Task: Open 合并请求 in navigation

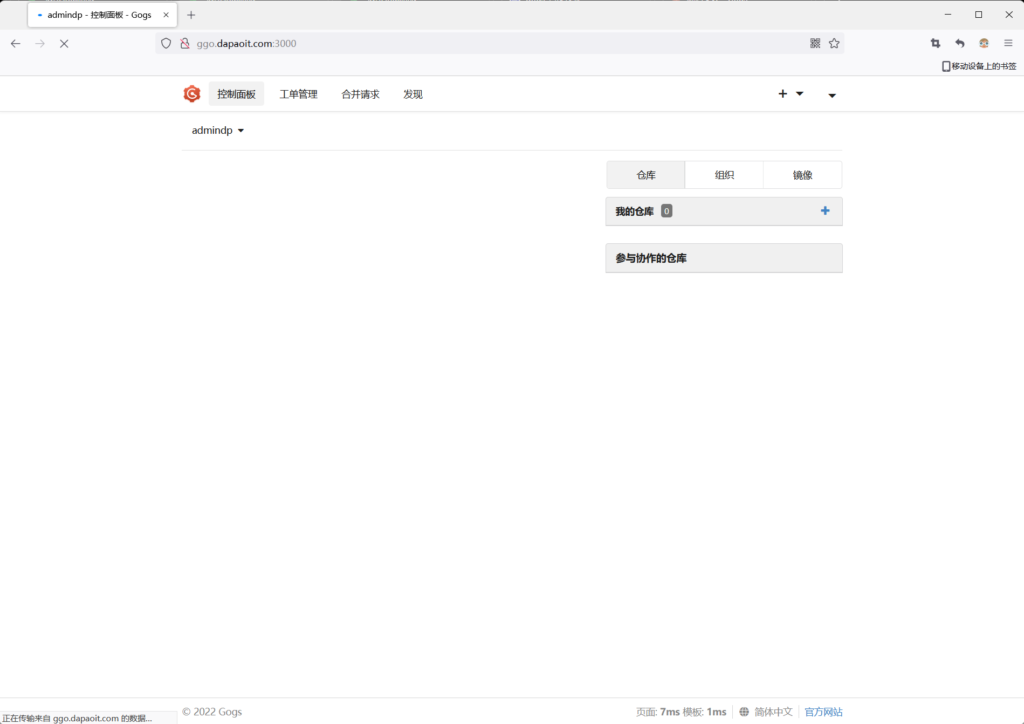Action: pos(360,94)
